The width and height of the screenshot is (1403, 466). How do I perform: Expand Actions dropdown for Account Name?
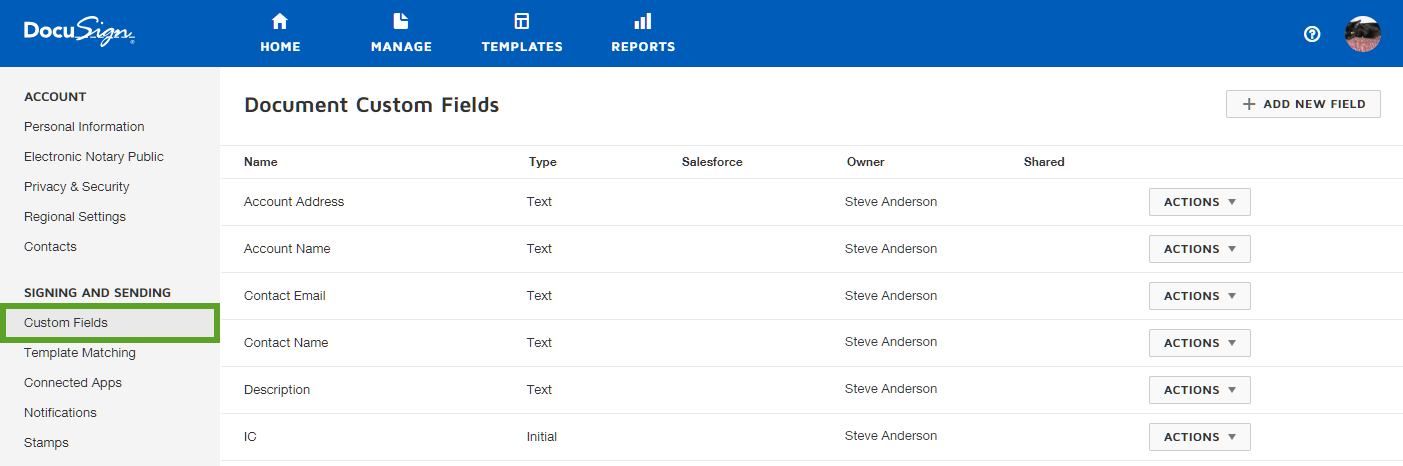1199,249
